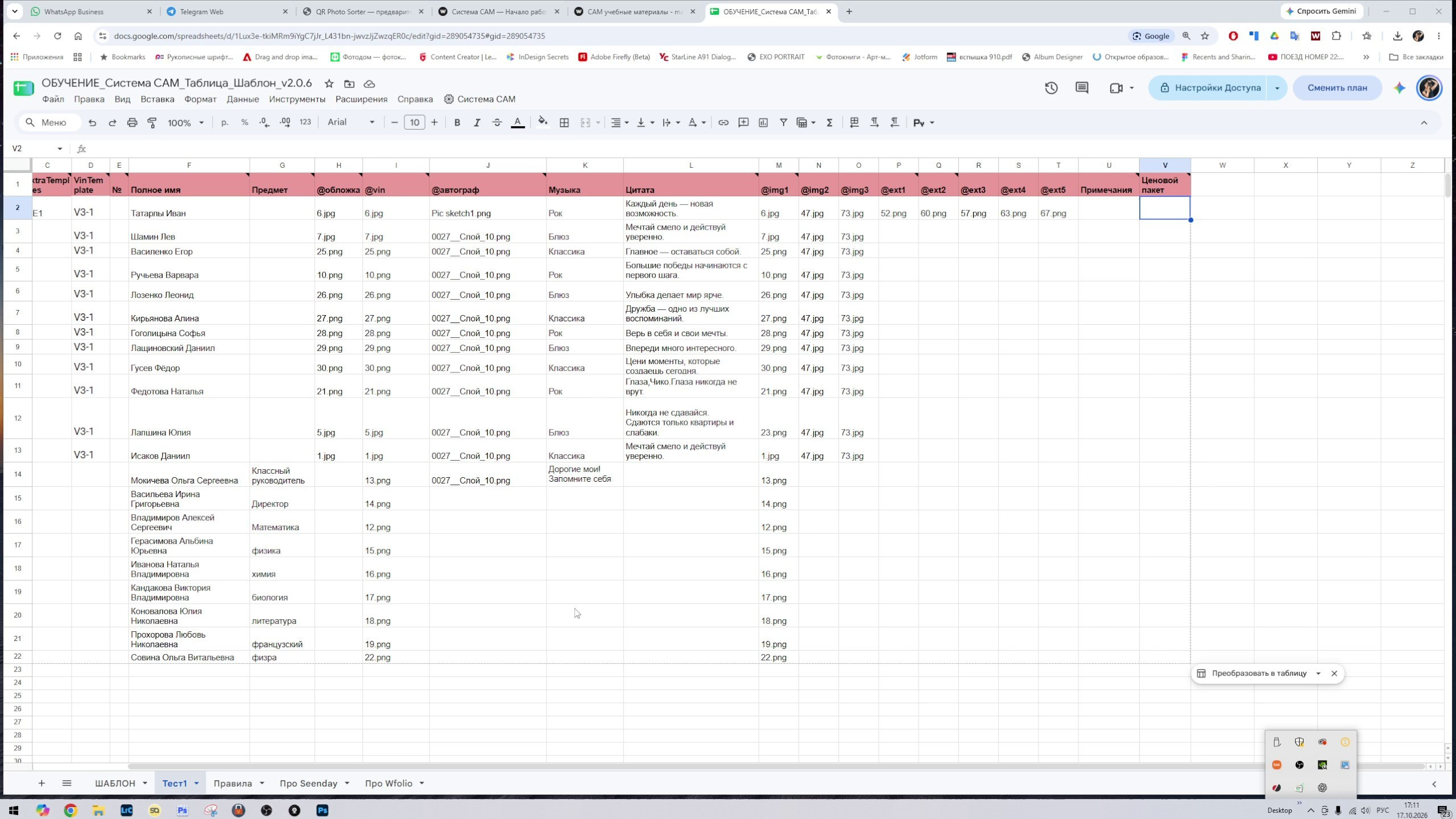Open the Borders tool
1456x819 pixels.
coord(564,122)
